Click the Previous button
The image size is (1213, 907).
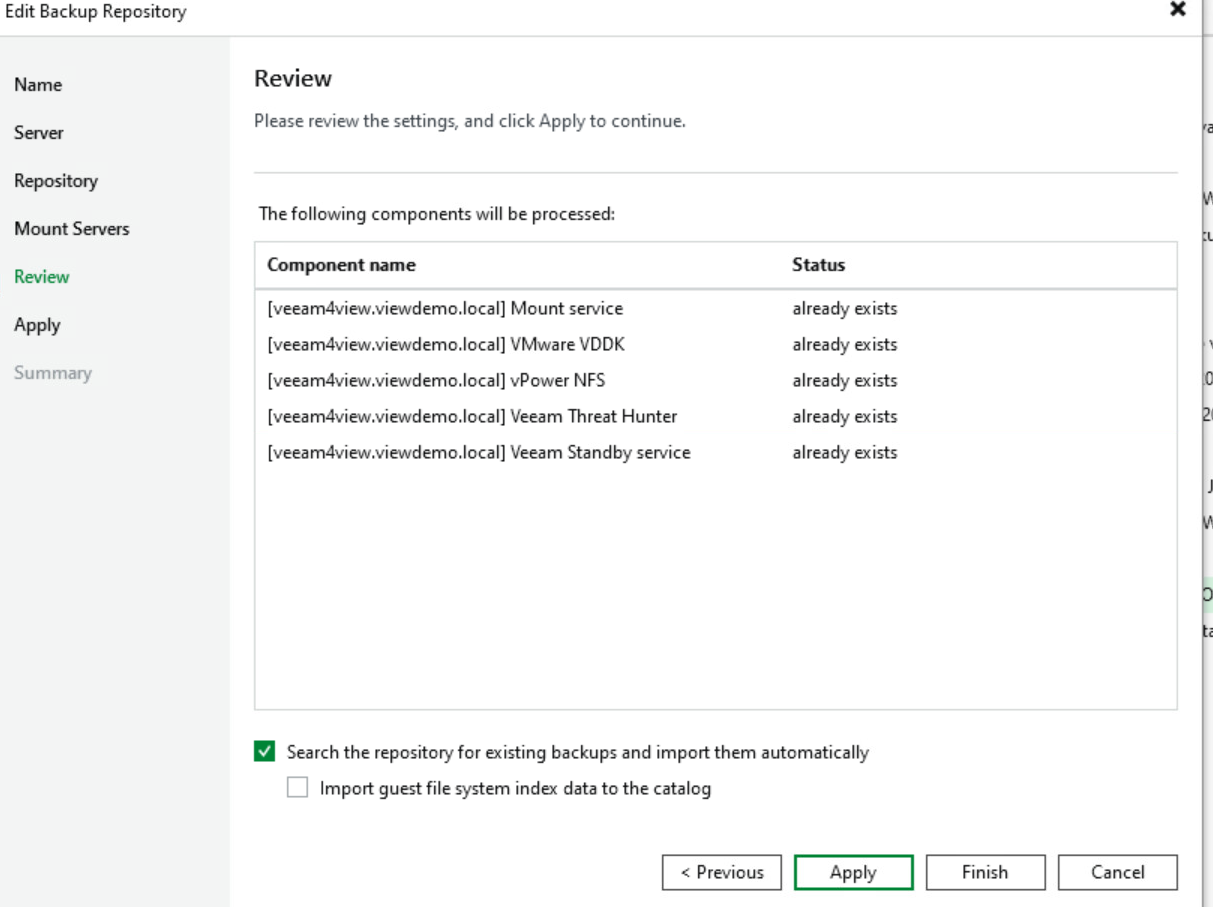[x=721, y=872]
